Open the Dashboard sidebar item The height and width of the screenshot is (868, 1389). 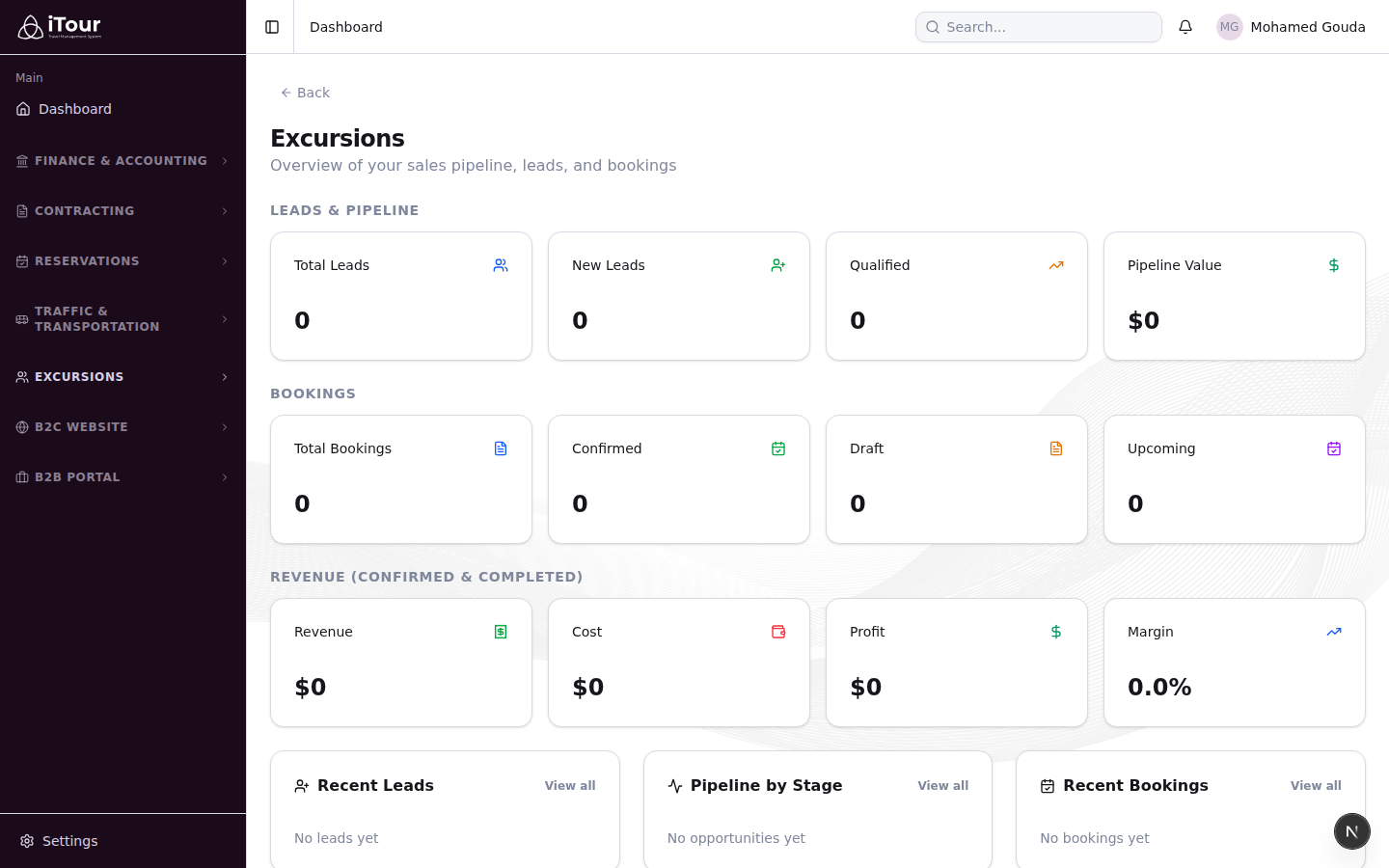click(123, 109)
